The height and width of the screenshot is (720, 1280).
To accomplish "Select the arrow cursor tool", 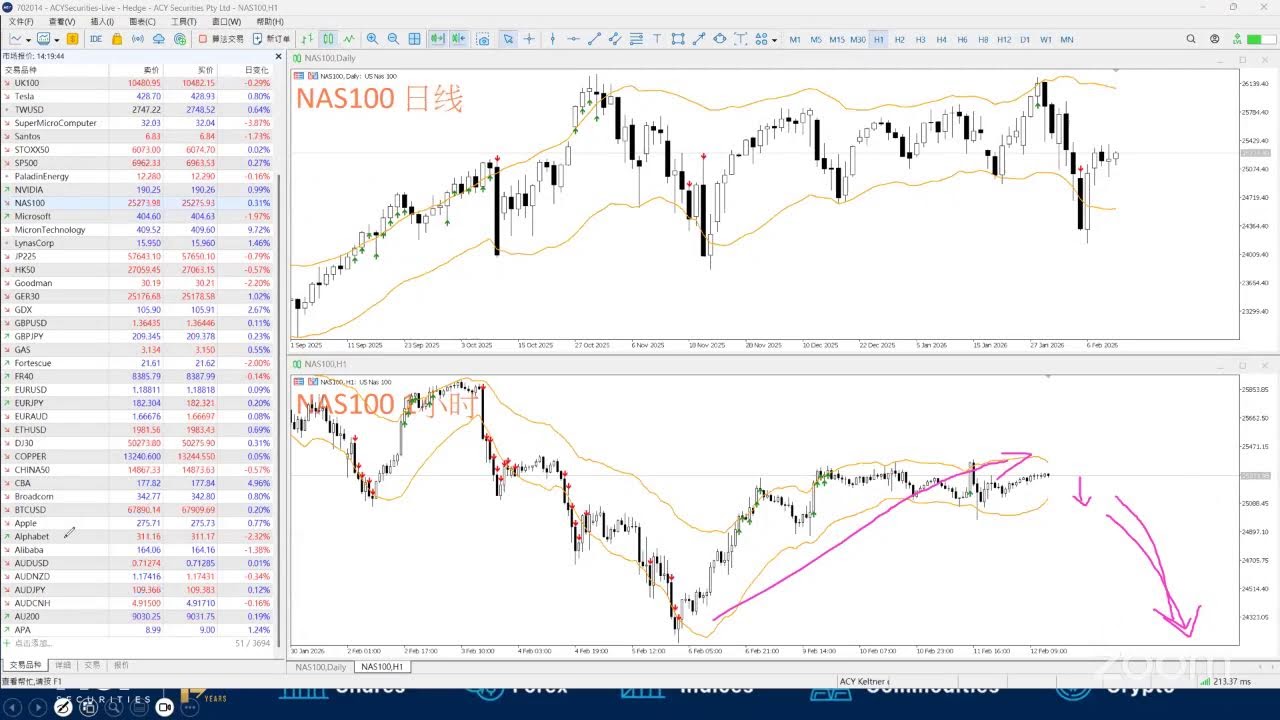I will [508, 39].
